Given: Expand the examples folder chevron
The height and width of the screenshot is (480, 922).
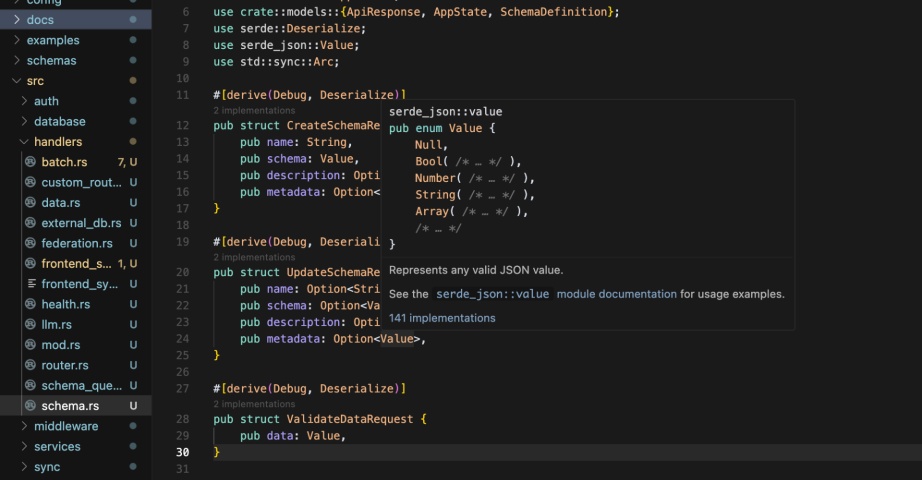Looking at the screenshot, I should pyautogui.click(x=16, y=40).
